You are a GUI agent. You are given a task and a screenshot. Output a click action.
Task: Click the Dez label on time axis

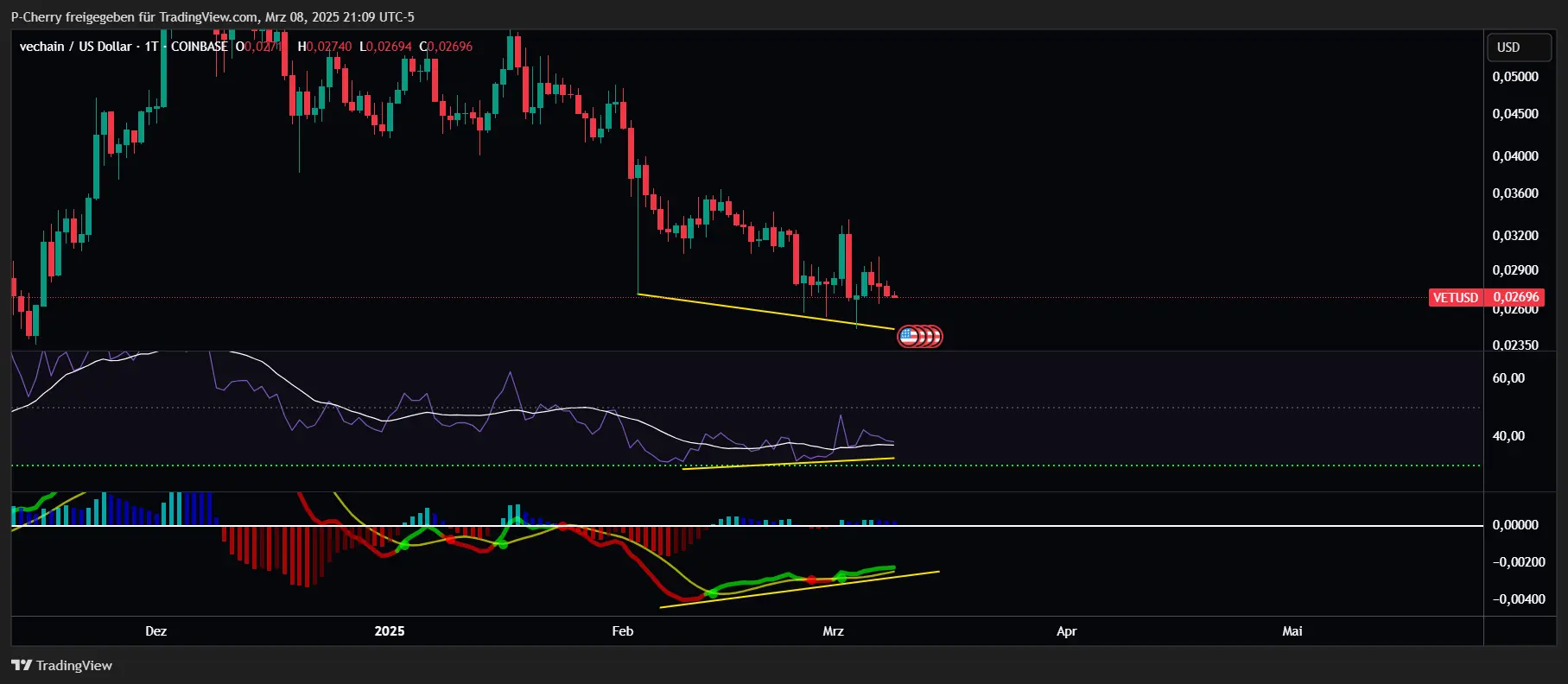point(156,631)
